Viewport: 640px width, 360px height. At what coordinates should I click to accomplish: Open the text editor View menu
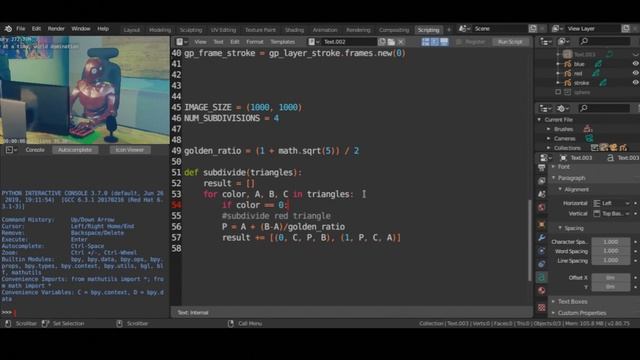point(200,42)
